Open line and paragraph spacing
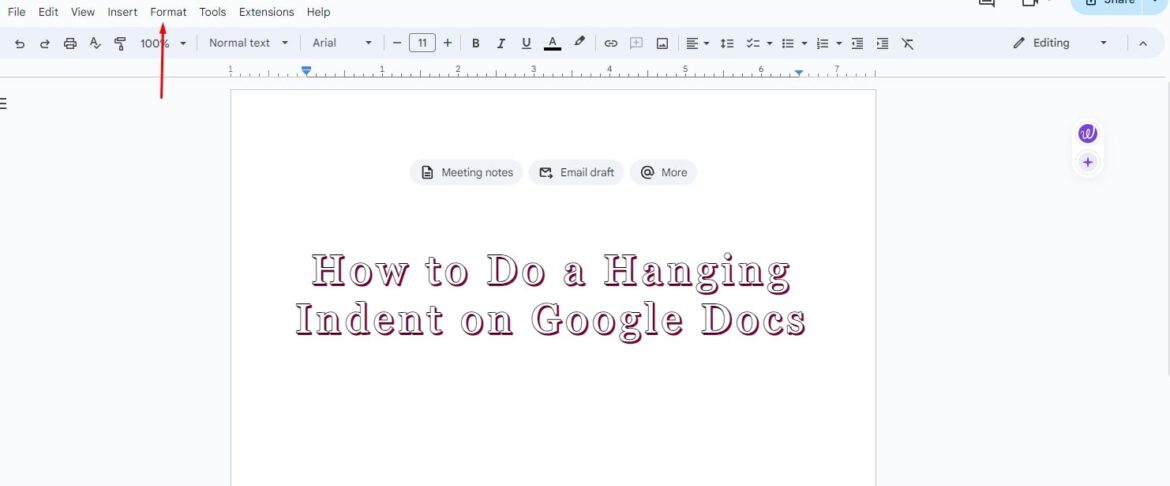This screenshot has width=1170, height=486. point(727,43)
